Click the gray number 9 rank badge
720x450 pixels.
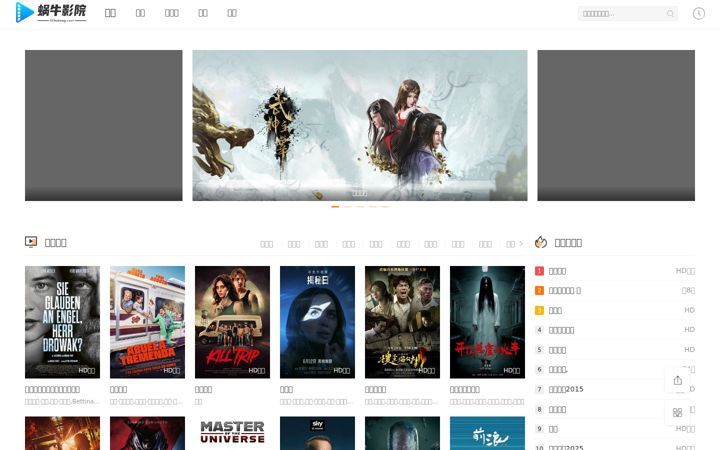coord(539,429)
